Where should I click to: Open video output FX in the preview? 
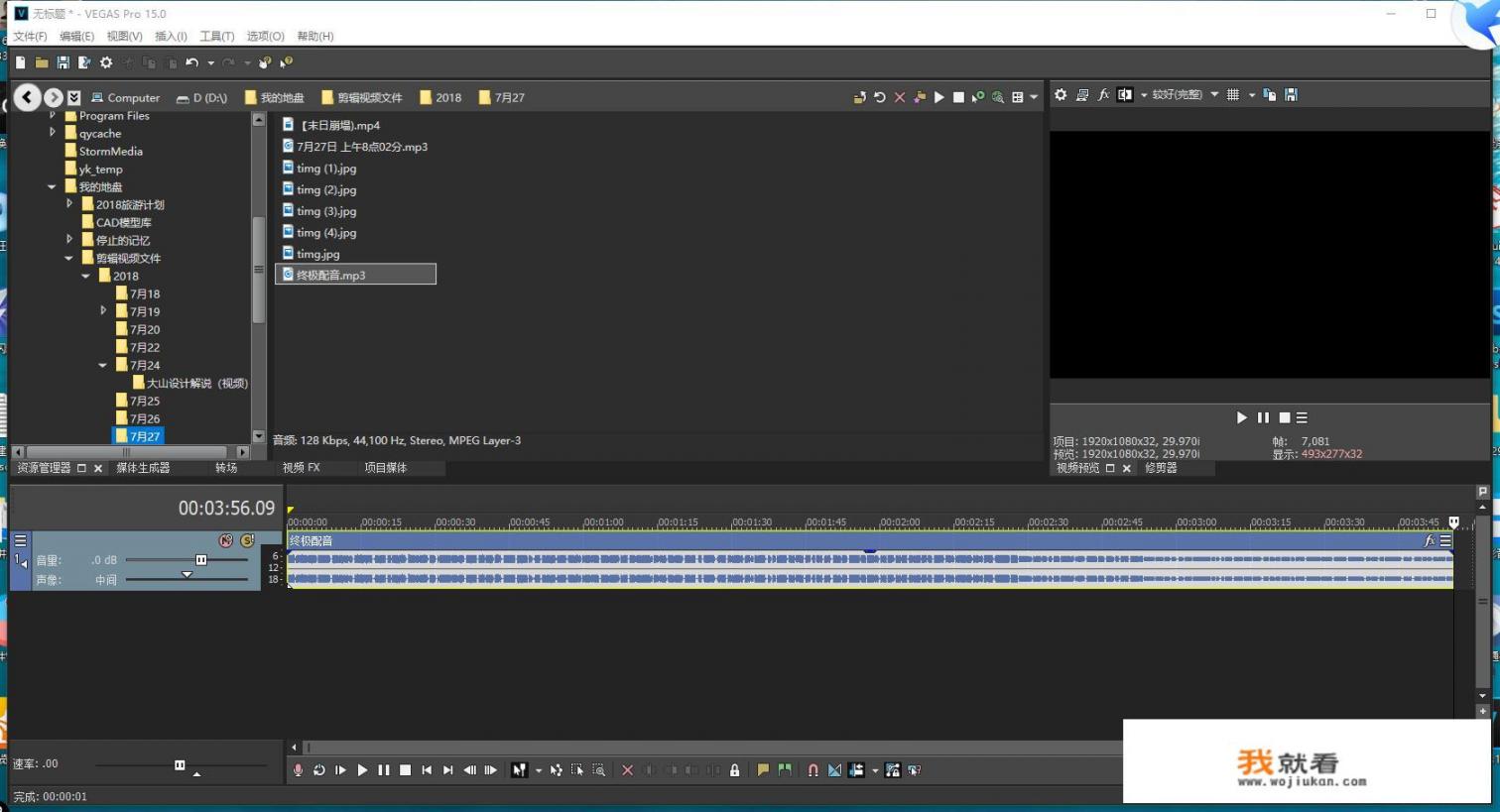1103,95
